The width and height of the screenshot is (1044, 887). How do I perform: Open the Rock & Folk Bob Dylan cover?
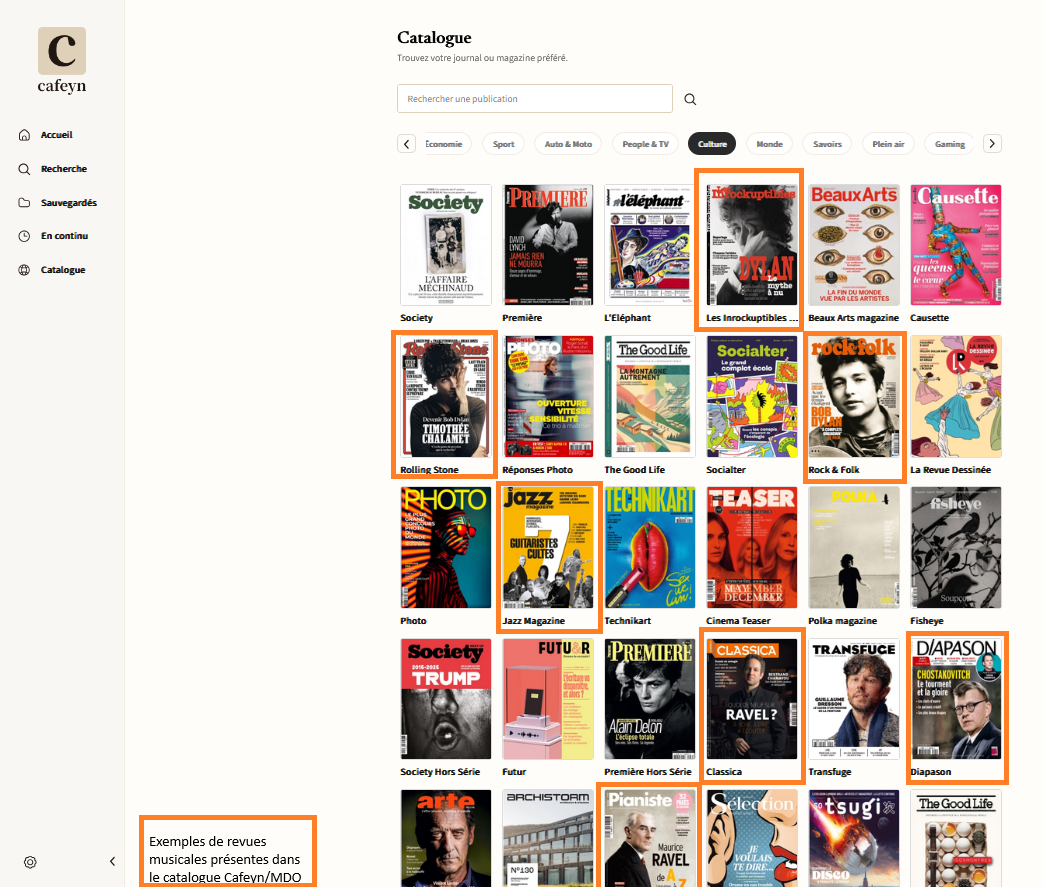(854, 396)
